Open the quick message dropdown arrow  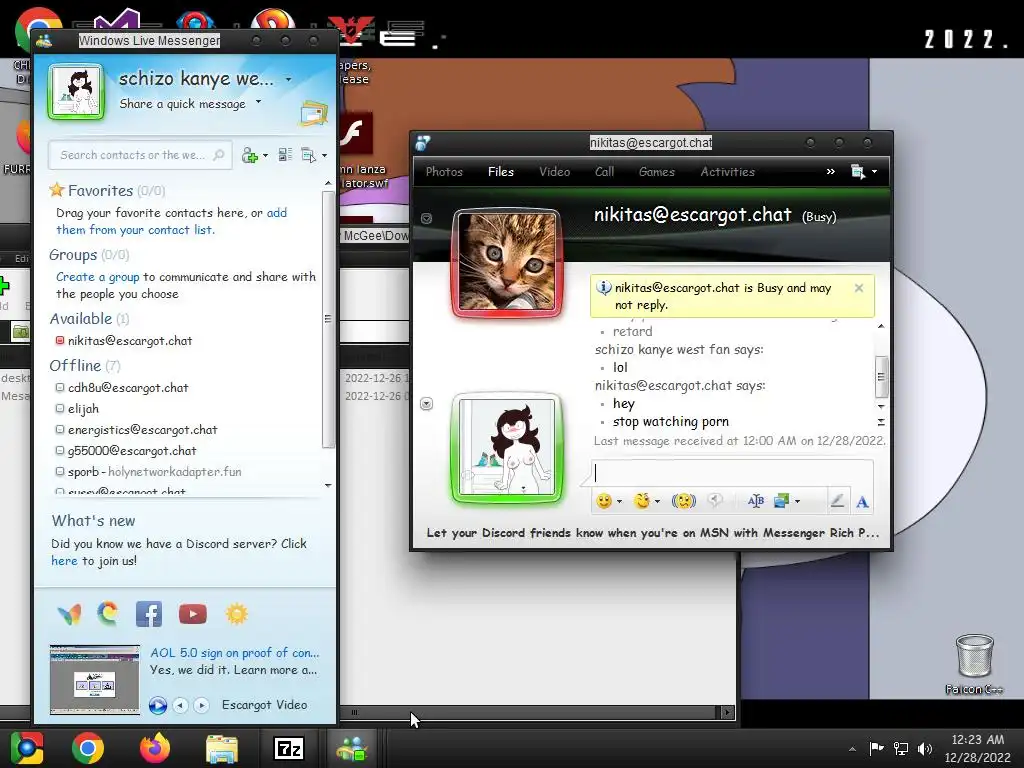coord(259,102)
